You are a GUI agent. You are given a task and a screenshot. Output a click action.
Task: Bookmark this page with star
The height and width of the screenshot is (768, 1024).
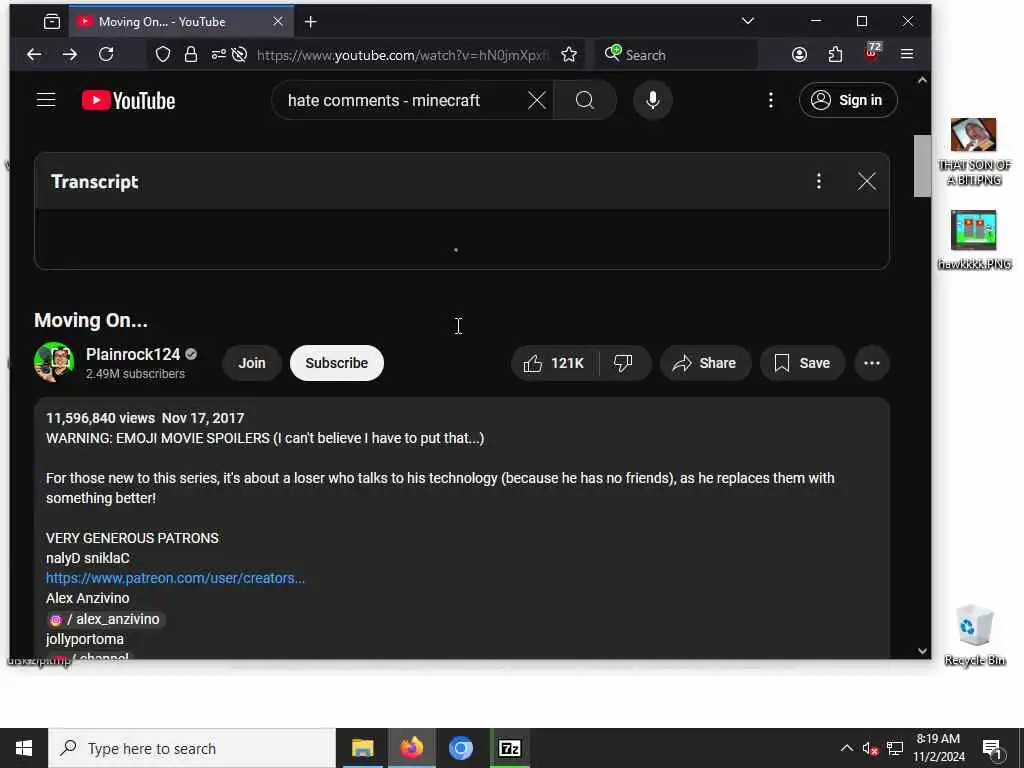569,55
